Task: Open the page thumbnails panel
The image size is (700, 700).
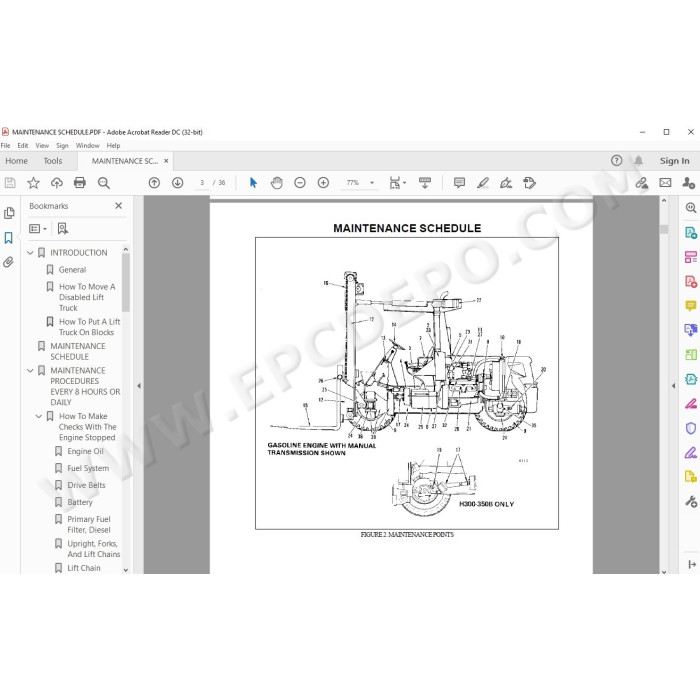Action: (9, 213)
